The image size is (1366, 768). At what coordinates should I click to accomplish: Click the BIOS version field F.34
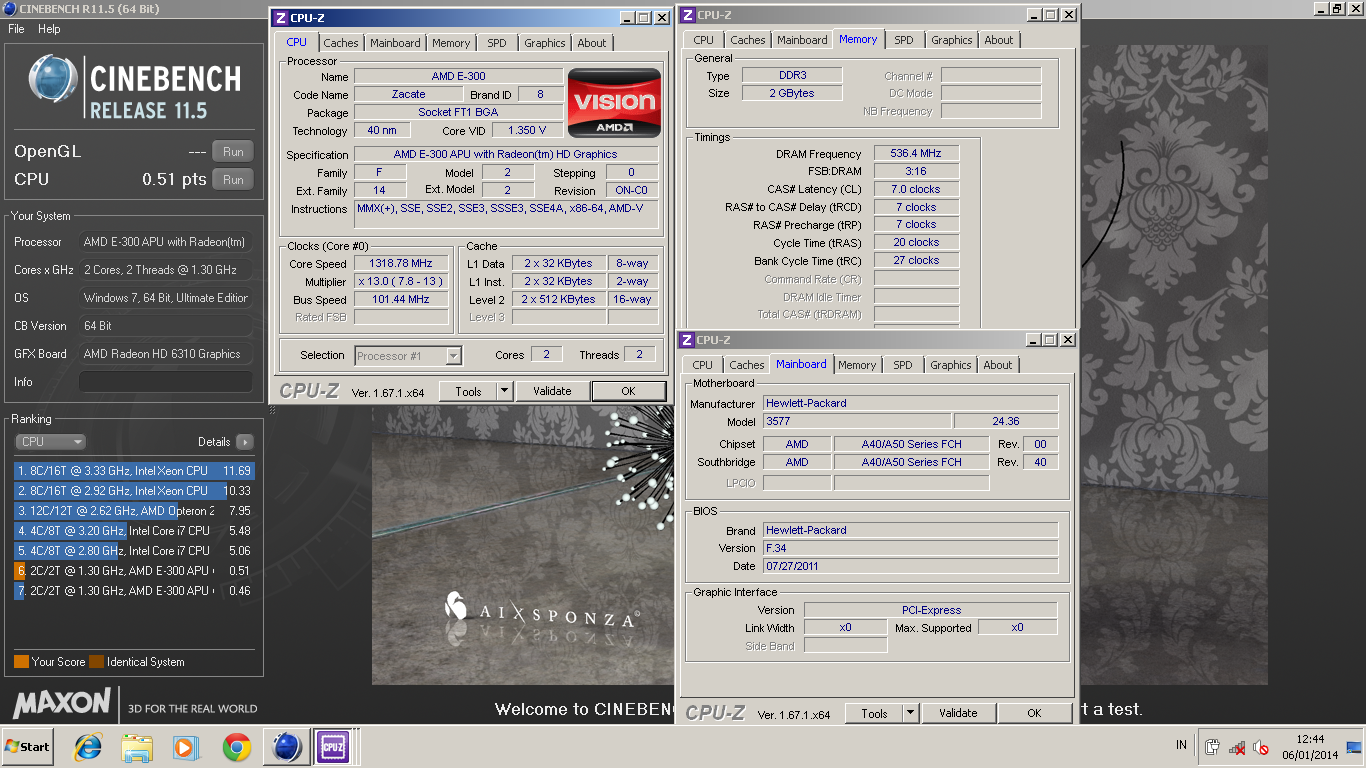[x=910, y=548]
